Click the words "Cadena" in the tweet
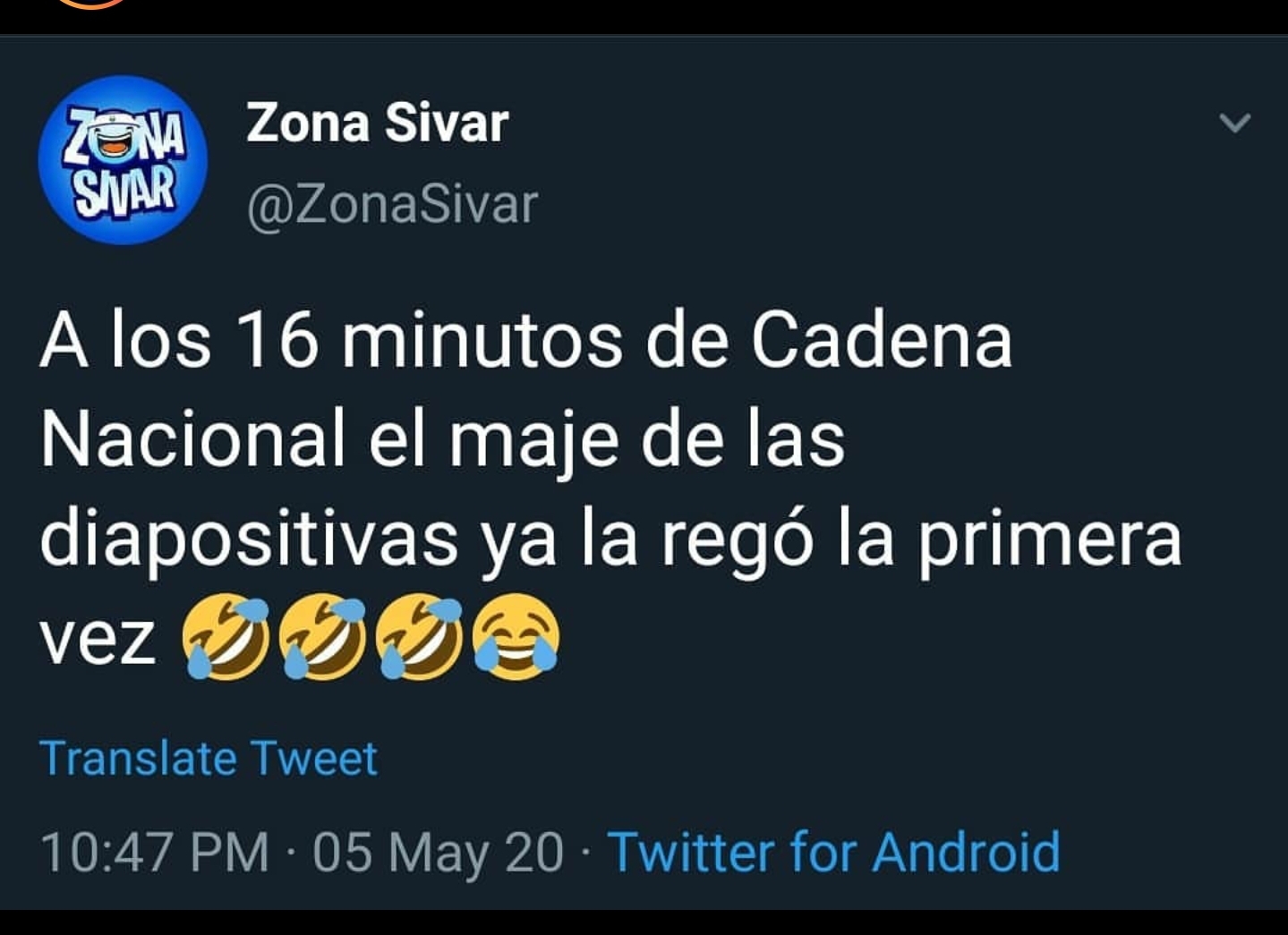Viewport: 1288px width, 935px height. [882, 342]
